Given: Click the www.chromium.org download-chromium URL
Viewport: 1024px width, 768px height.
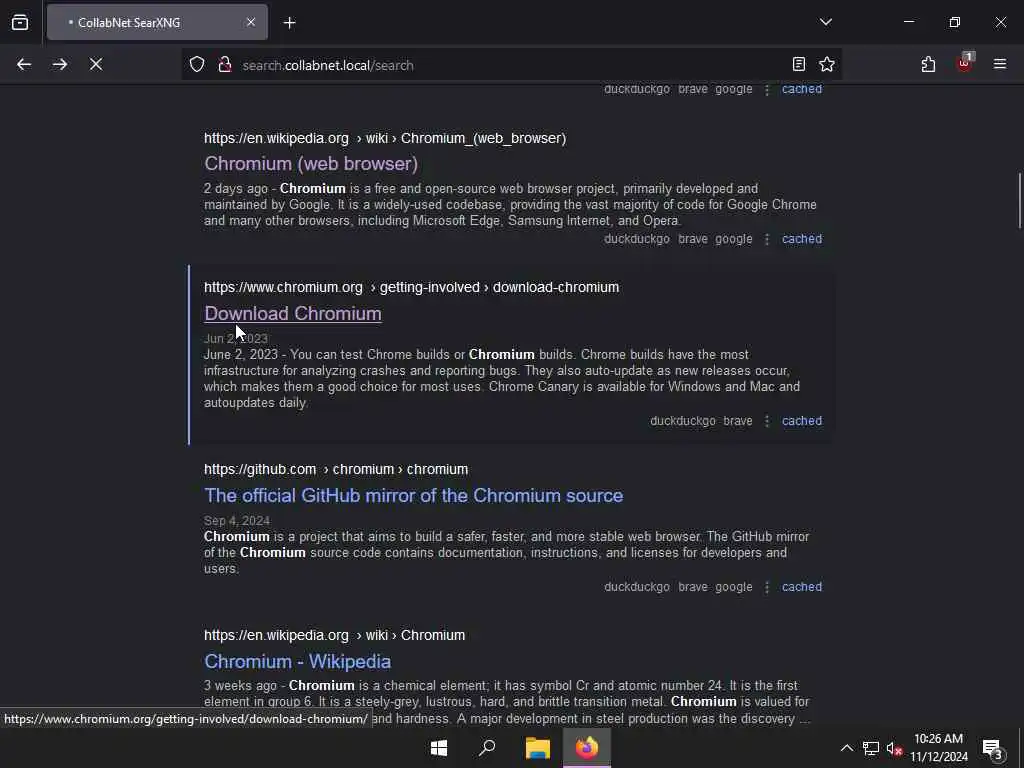Looking at the screenshot, I should [411, 287].
